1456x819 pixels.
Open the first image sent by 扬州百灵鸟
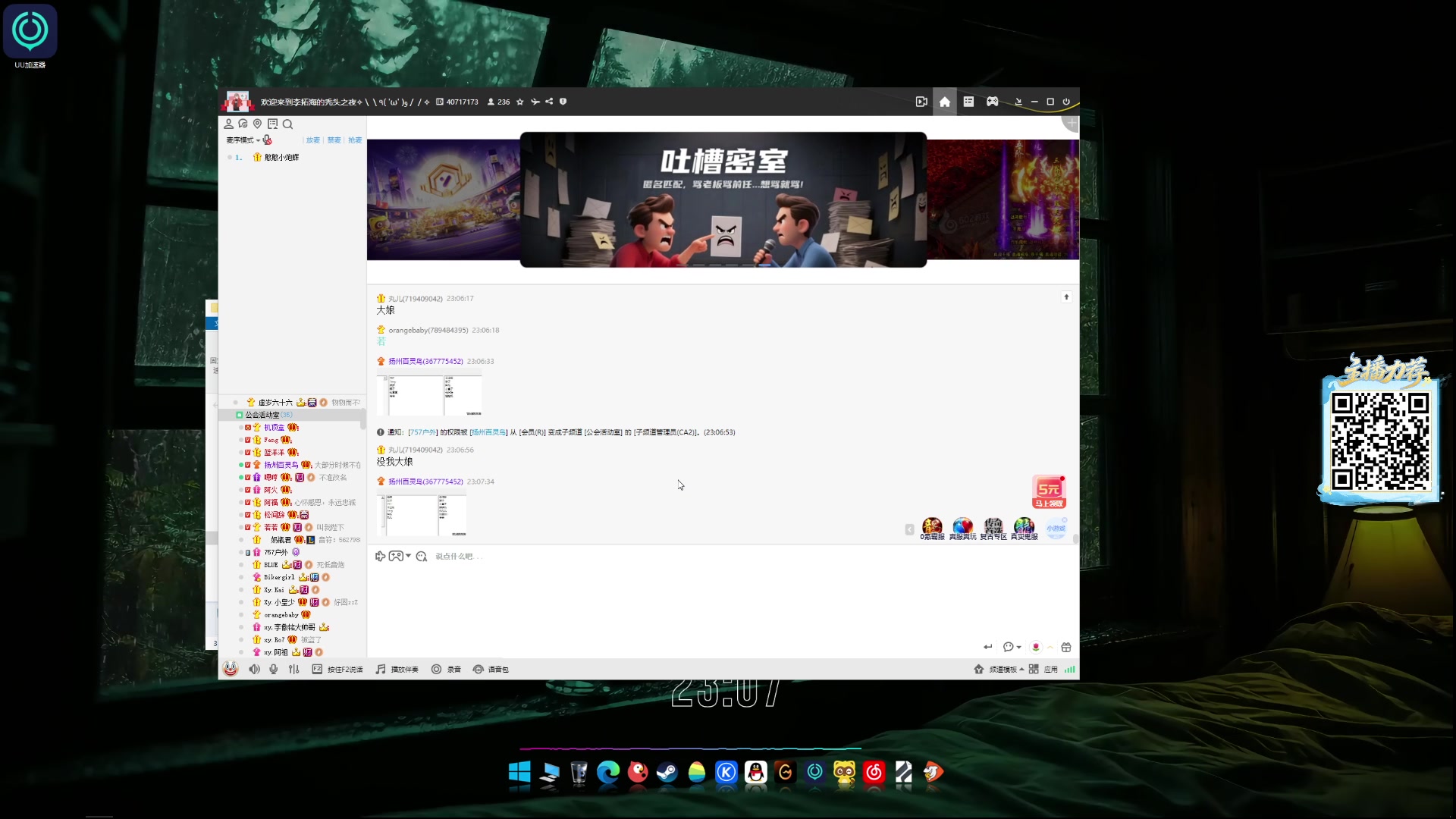click(x=429, y=394)
